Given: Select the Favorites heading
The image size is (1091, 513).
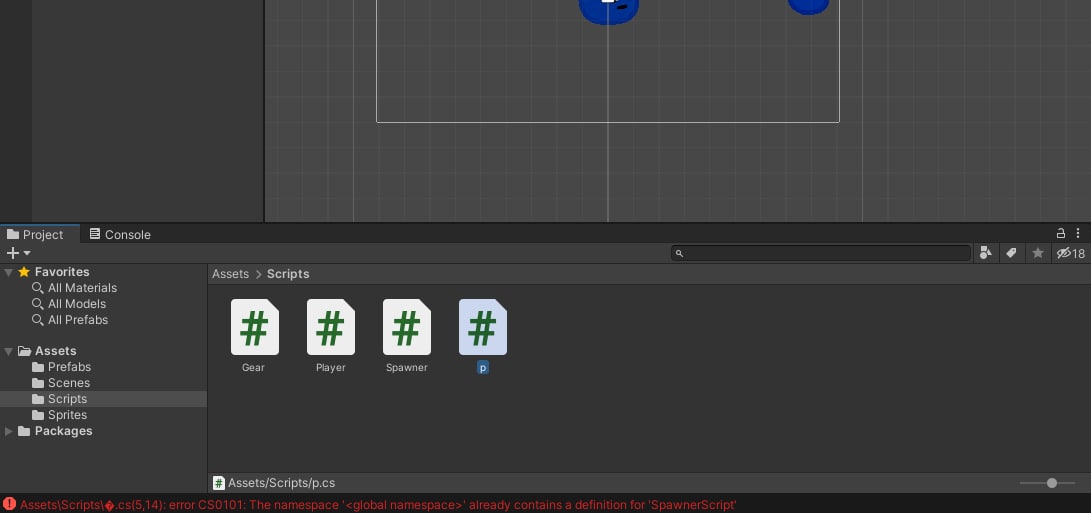Looking at the screenshot, I should pos(61,272).
